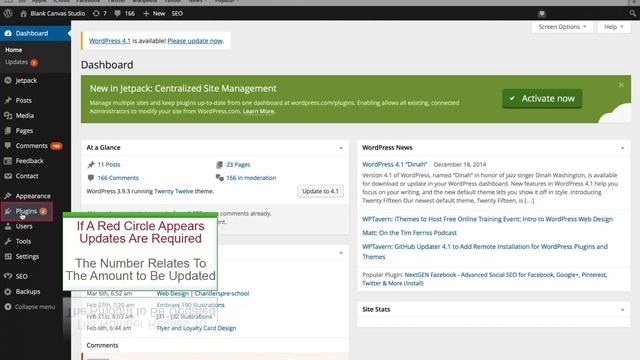Open the NextGEN Facebook plugin link

click(x=485, y=279)
